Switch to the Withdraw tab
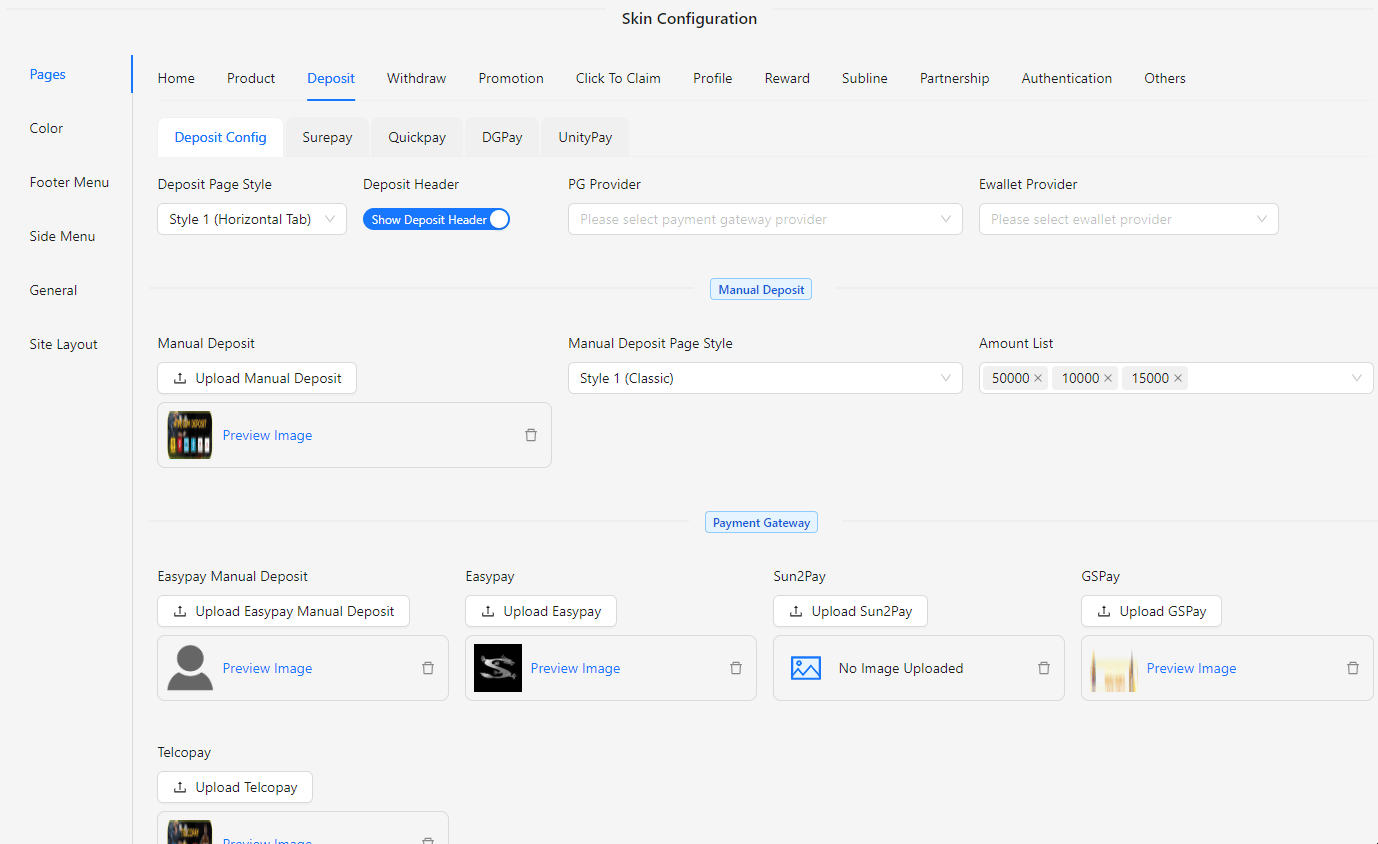The image size is (1378, 844). point(416,78)
